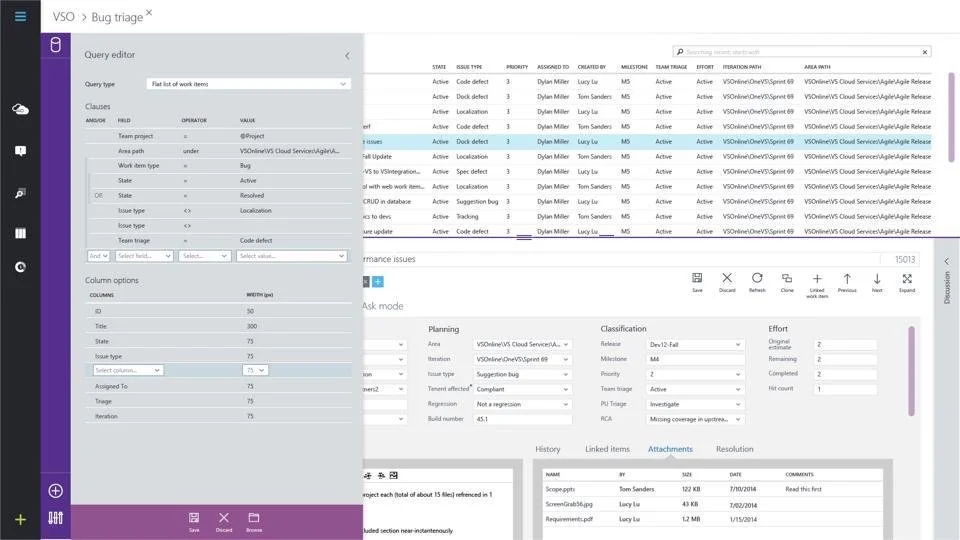Open the Query type dropdown
960x540 pixels.
click(x=249, y=84)
